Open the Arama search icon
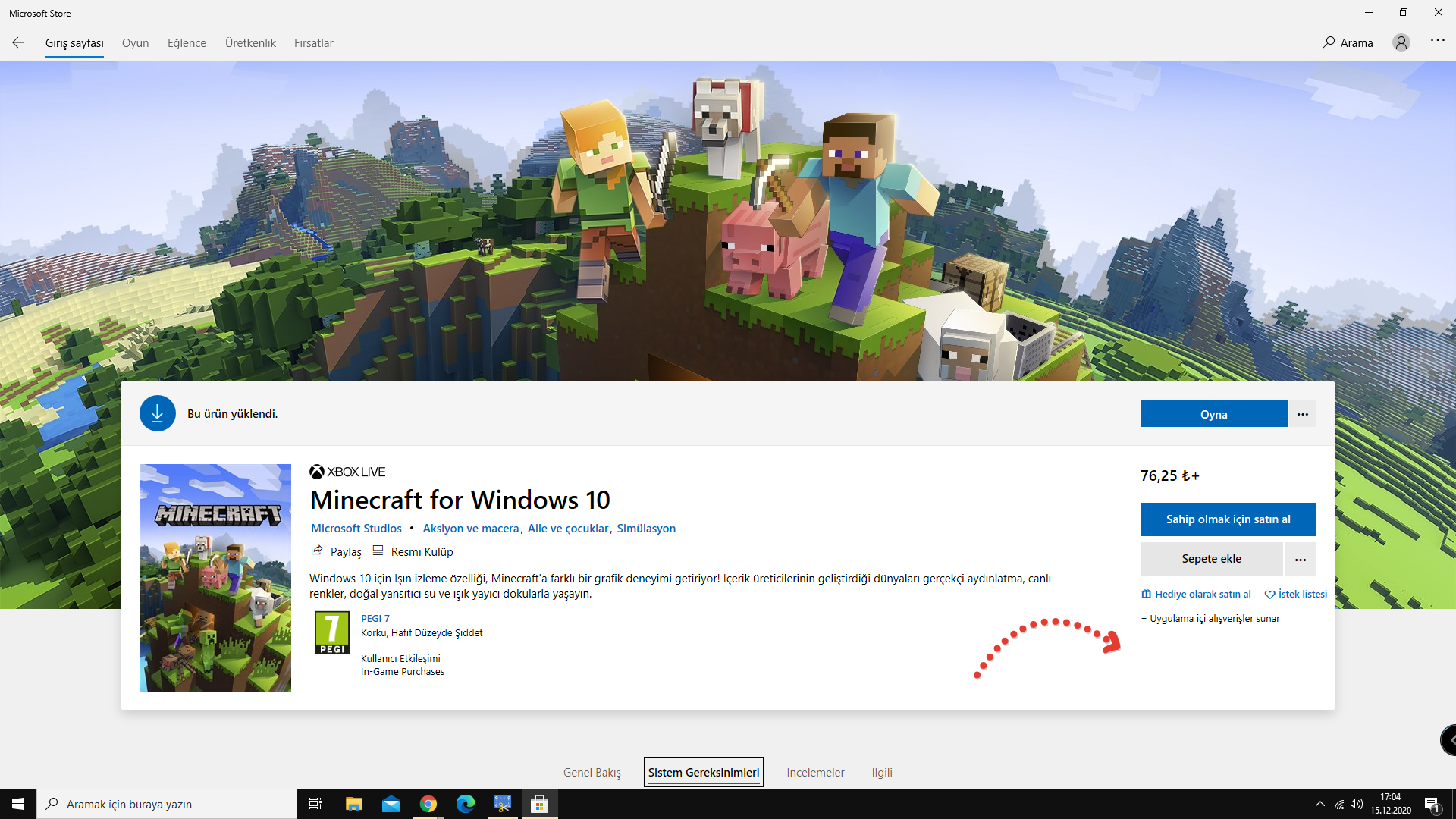This screenshot has width=1456, height=819. 1329,42
